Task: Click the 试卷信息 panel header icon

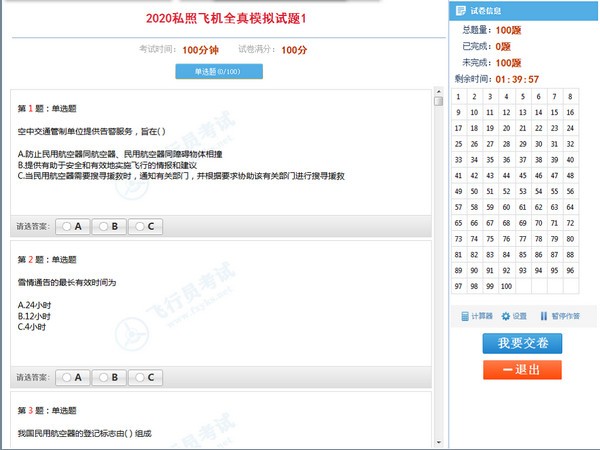Action: coord(459,10)
